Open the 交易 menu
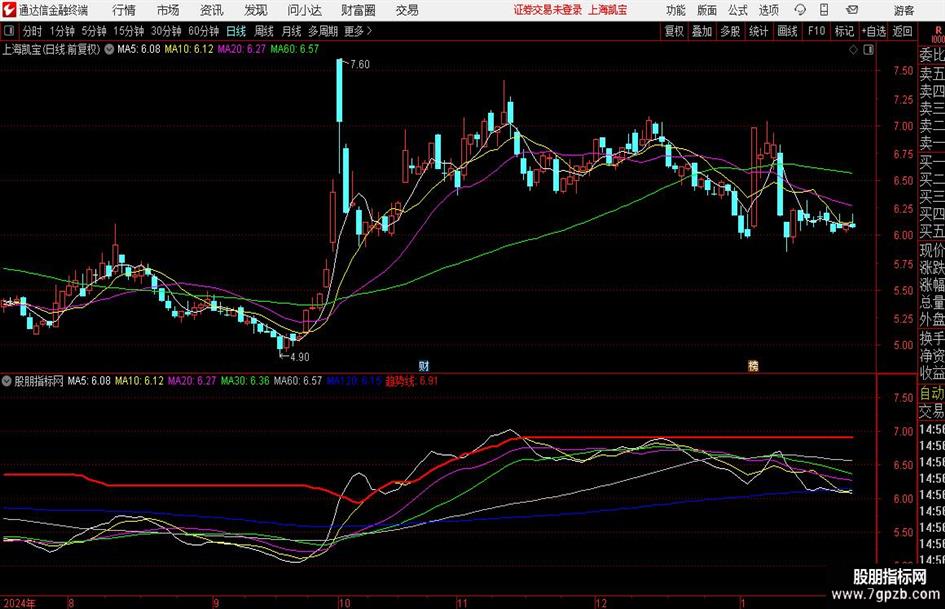Image resolution: width=945 pixels, height=609 pixels. (407, 10)
